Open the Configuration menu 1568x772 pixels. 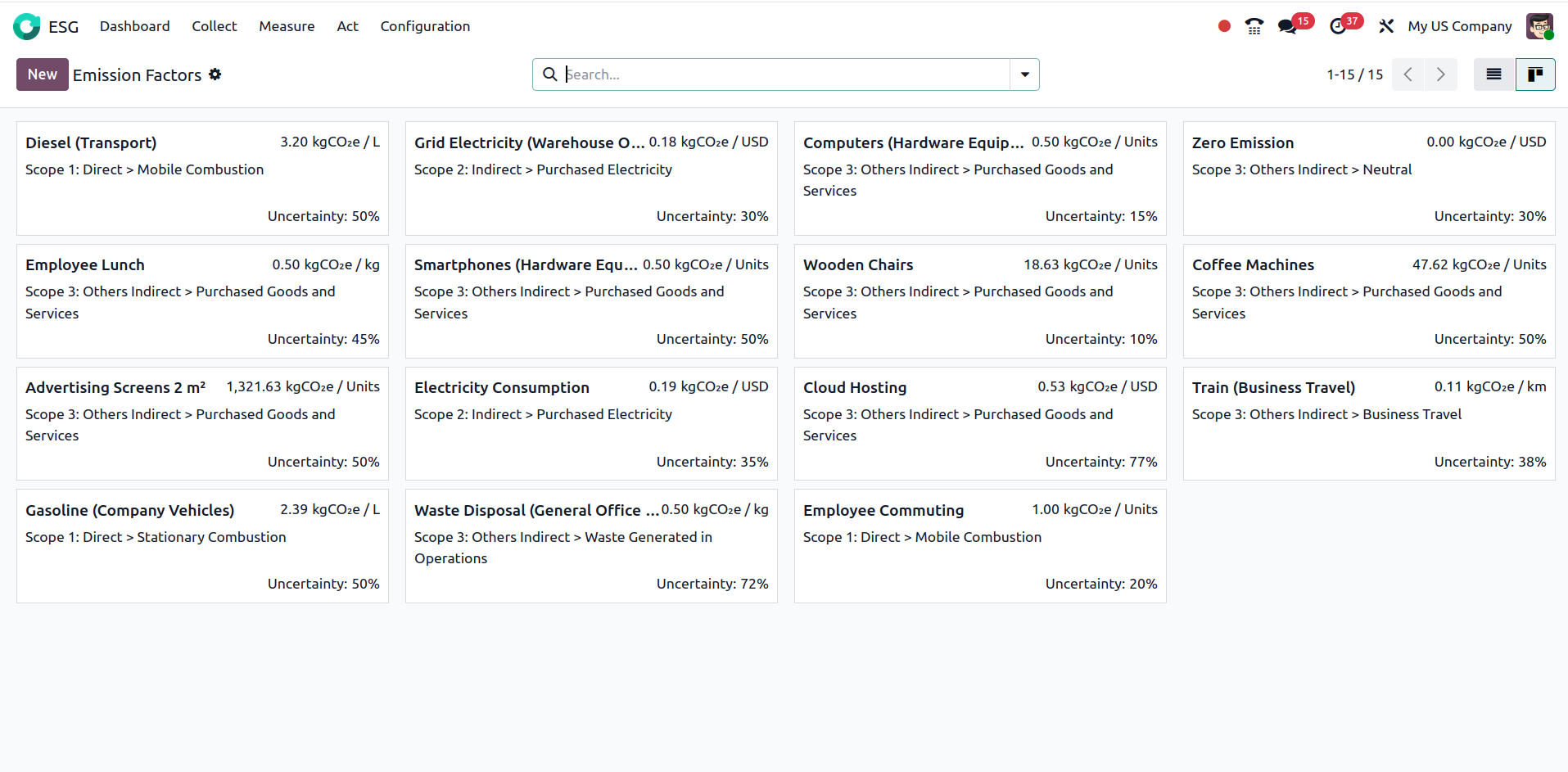[x=425, y=26]
